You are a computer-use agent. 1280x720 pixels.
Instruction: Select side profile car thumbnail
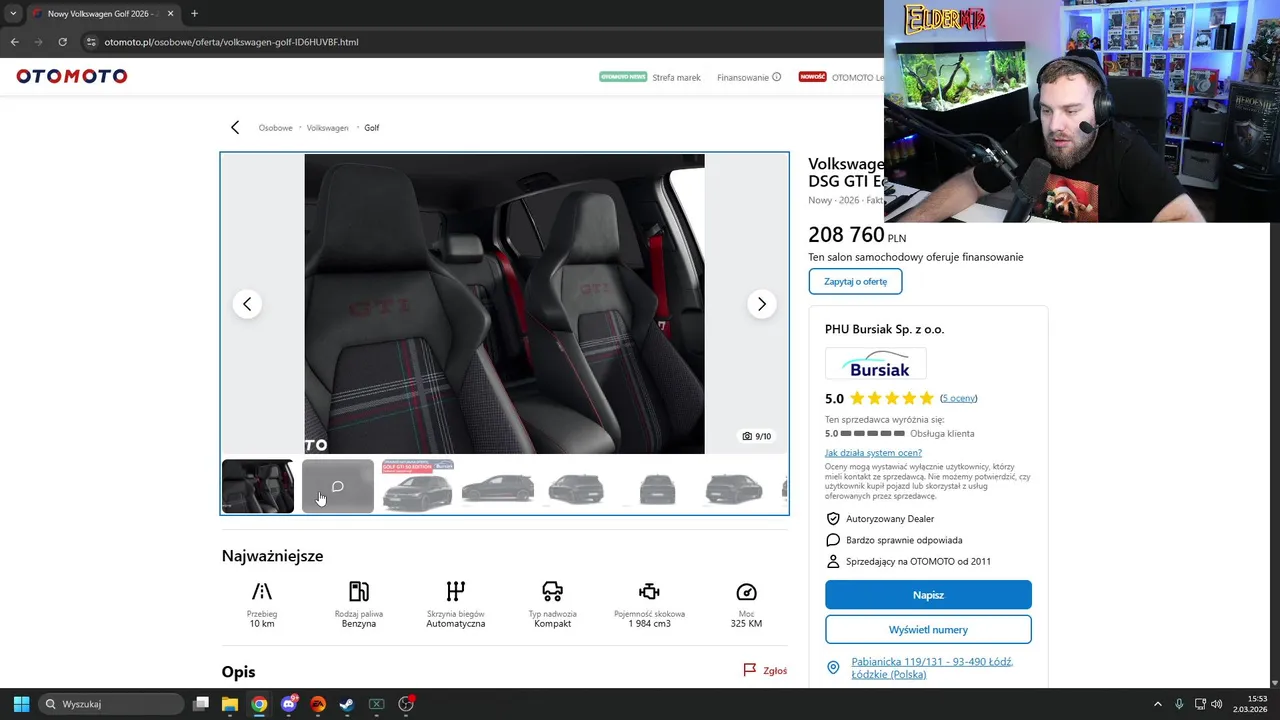click(x=497, y=486)
